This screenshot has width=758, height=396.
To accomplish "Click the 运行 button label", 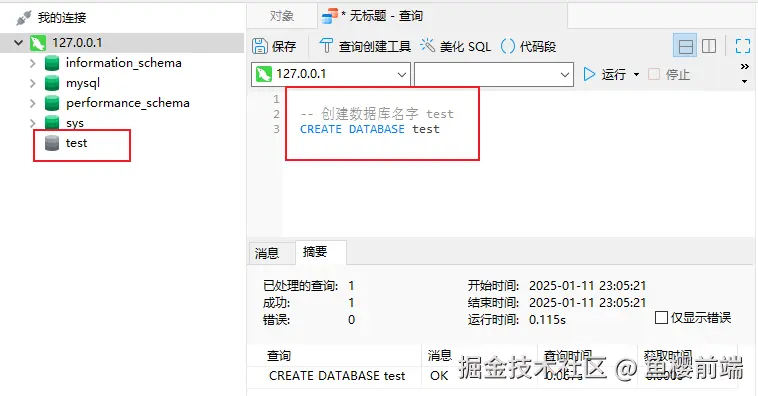I will click(x=613, y=74).
